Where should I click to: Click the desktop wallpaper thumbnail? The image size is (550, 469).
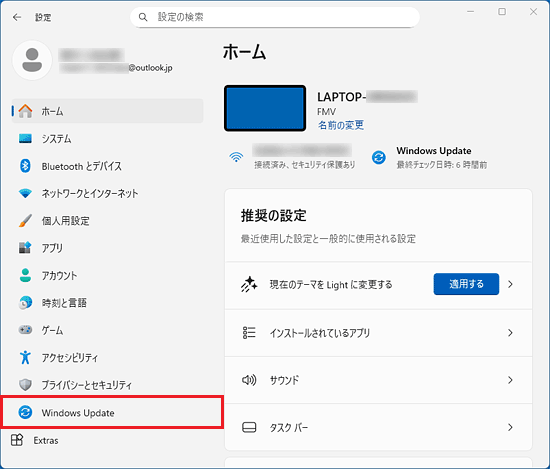point(265,108)
